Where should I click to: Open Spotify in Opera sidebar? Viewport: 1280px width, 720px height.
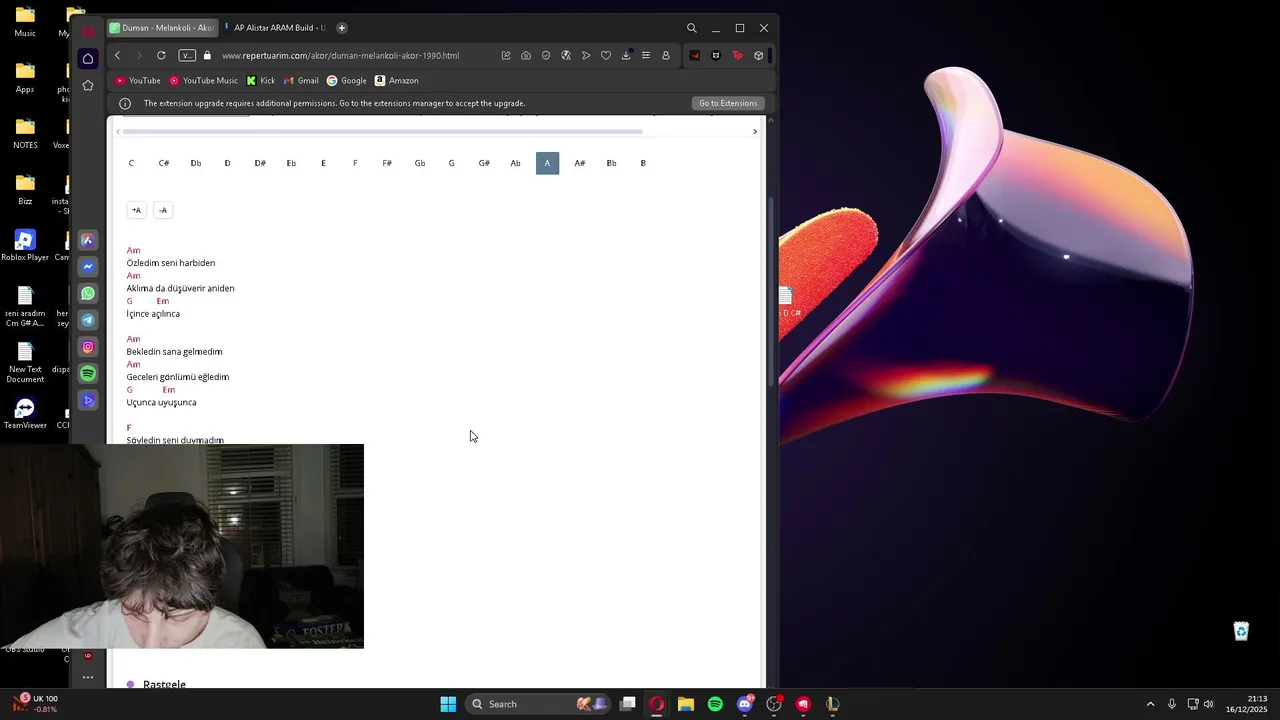(88, 373)
